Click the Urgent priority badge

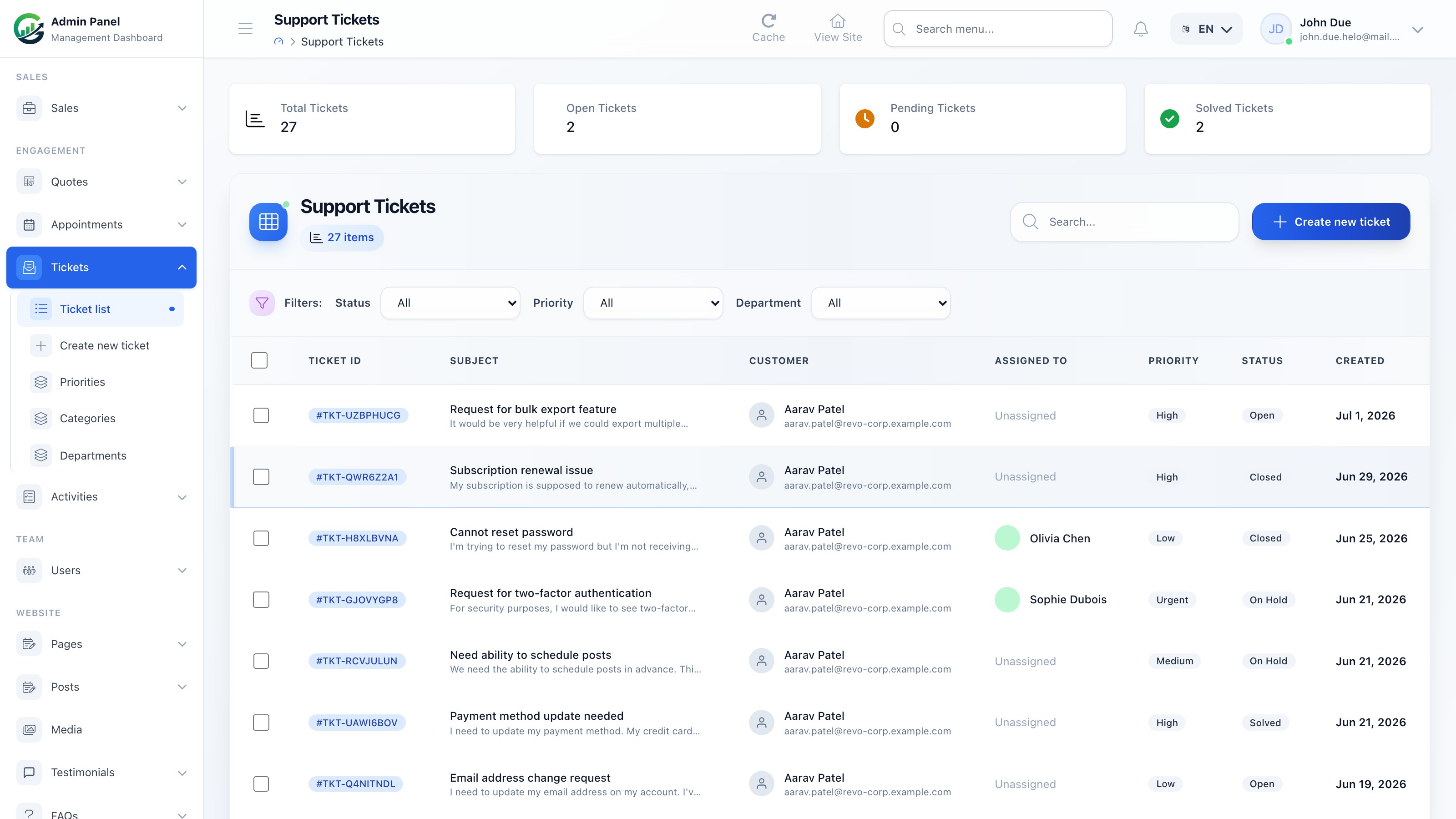click(x=1172, y=600)
